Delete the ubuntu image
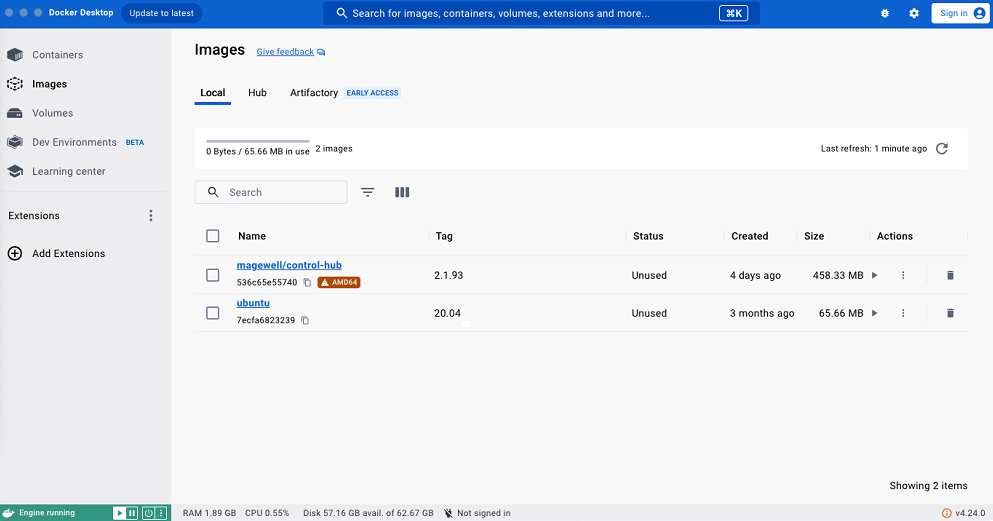The height and width of the screenshot is (521, 993). pyautogui.click(x=950, y=313)
